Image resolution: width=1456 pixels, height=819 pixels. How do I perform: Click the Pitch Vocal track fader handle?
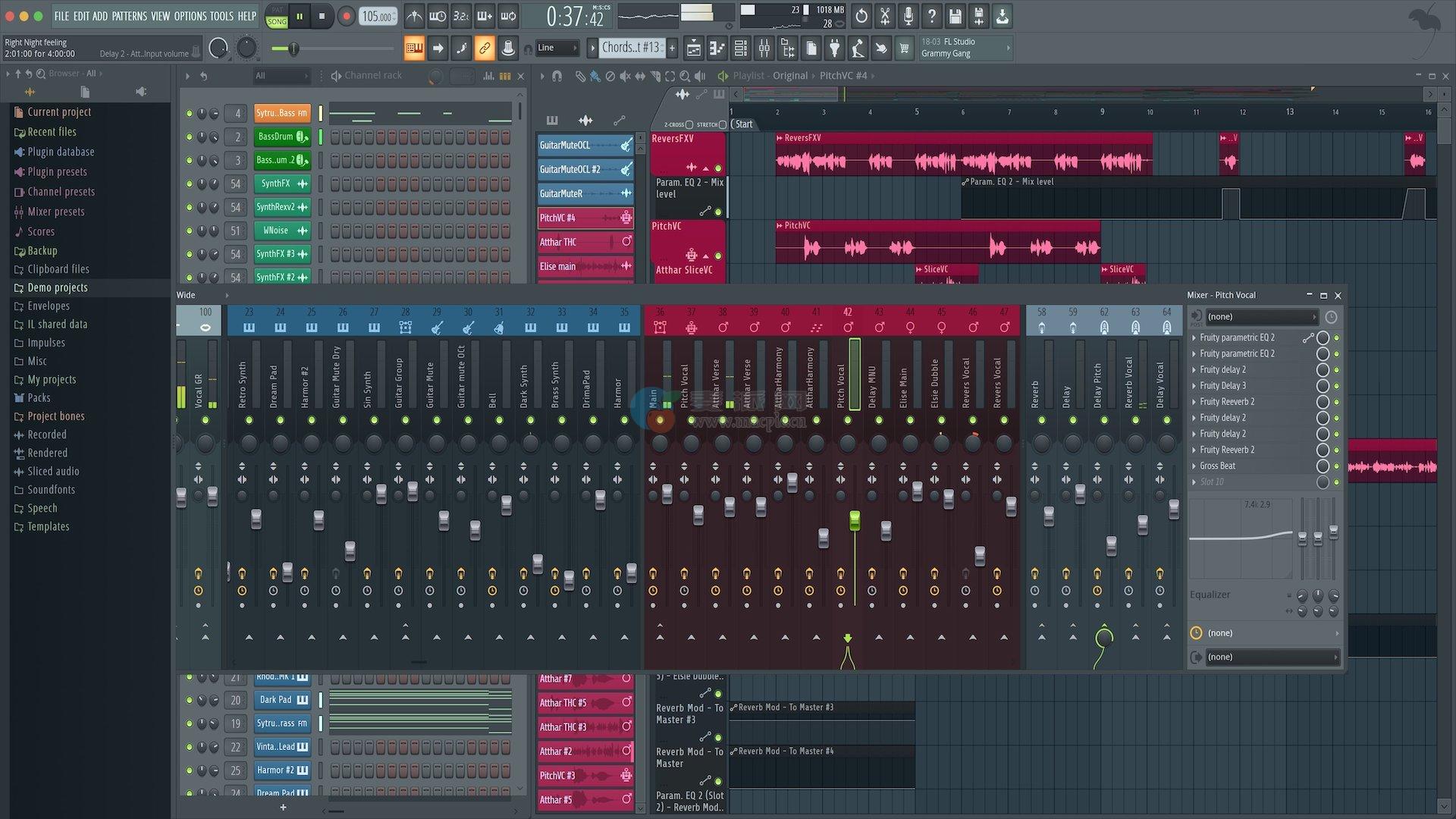click(855, 520)
